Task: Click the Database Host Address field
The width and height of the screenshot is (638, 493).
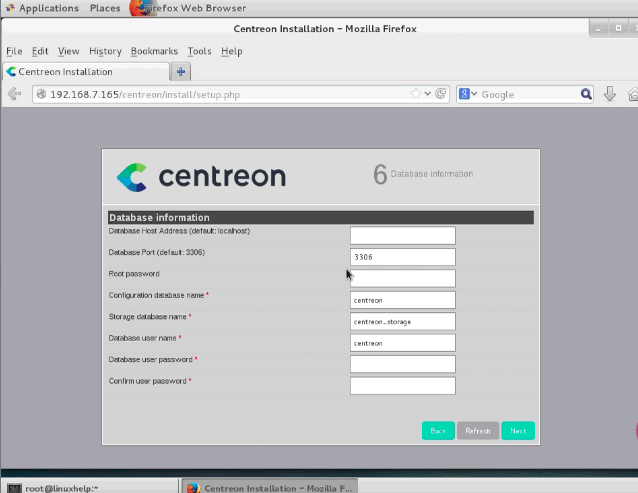Action: (403, 236)
